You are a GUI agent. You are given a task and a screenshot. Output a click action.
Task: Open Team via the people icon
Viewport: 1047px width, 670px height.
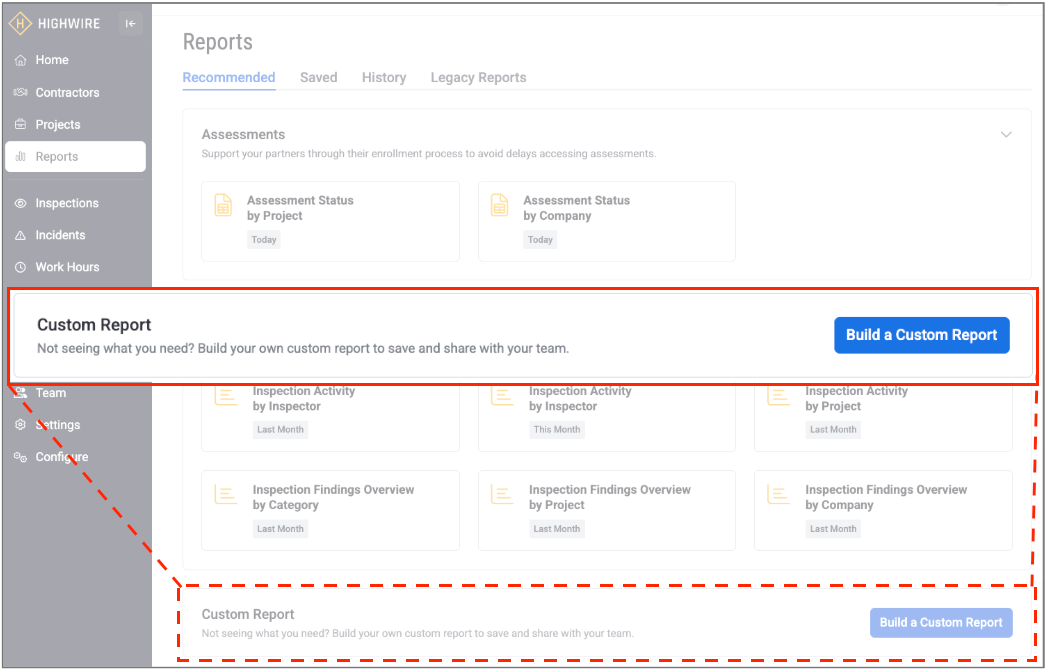[x=21, y=393]
